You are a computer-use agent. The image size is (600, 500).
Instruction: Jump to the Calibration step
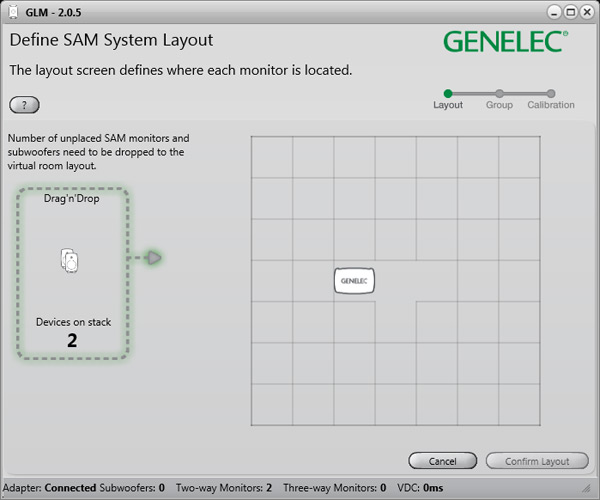(x=551, y=94)
